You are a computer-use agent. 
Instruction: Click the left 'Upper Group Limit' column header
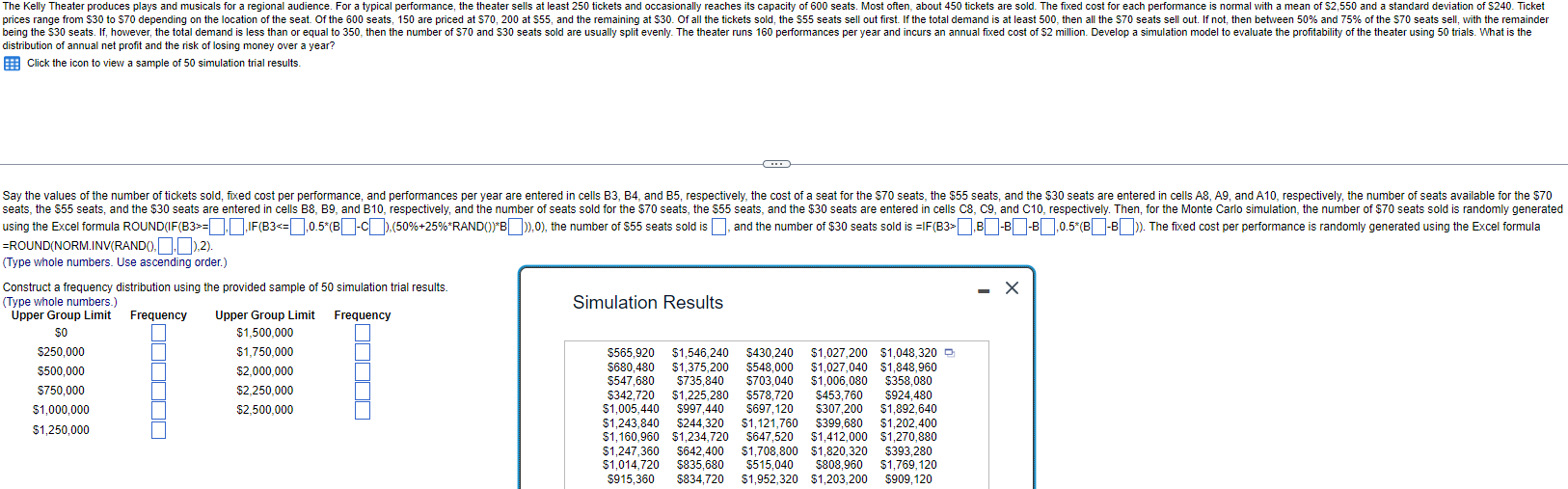click(x=61, y=315)
